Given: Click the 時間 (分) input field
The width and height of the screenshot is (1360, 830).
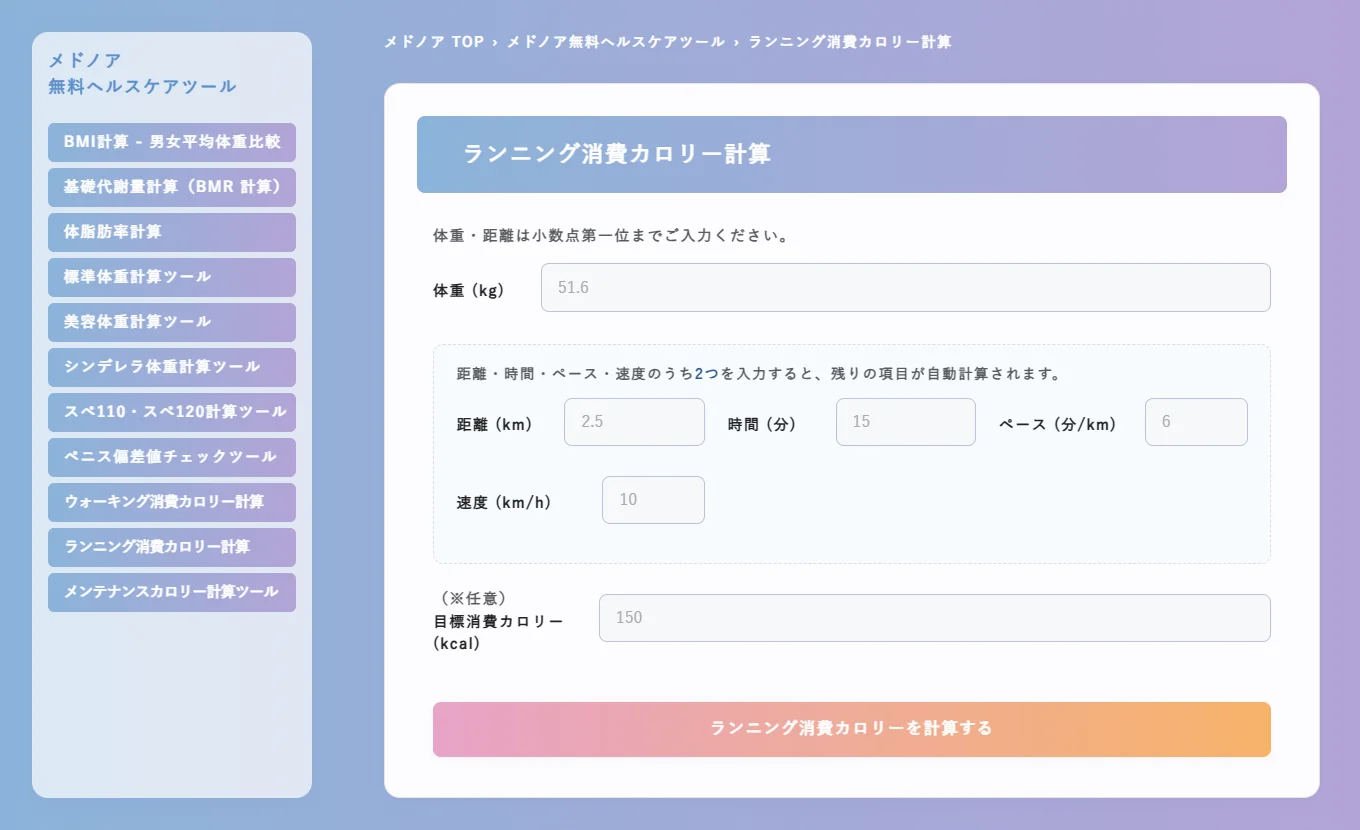Looking at the screenshot, I should tap(905, 422).
